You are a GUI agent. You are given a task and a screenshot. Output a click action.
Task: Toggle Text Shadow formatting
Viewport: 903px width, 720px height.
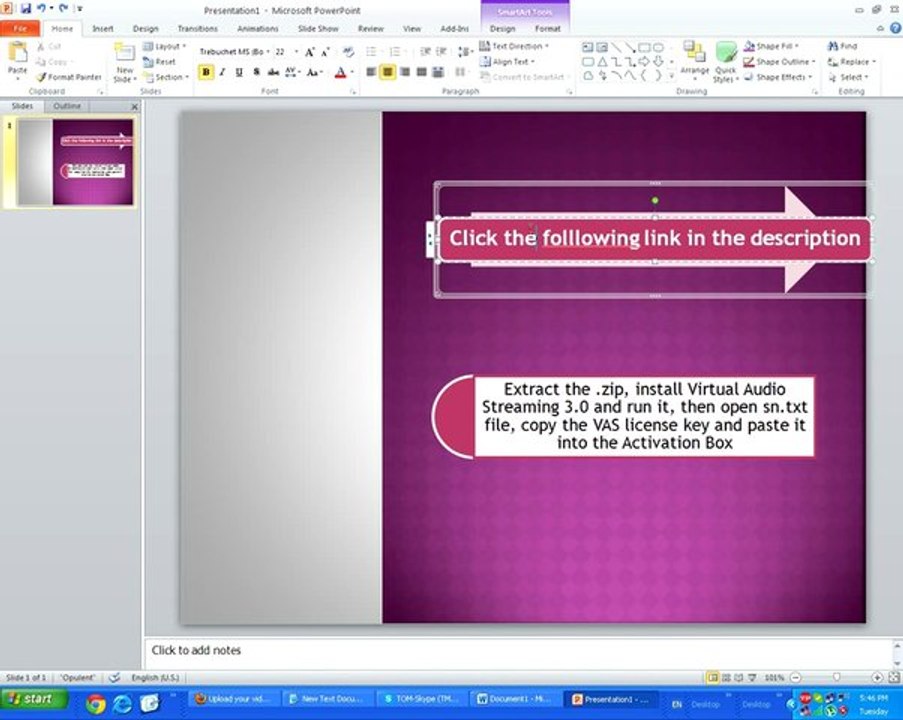(x=256, y=72)
